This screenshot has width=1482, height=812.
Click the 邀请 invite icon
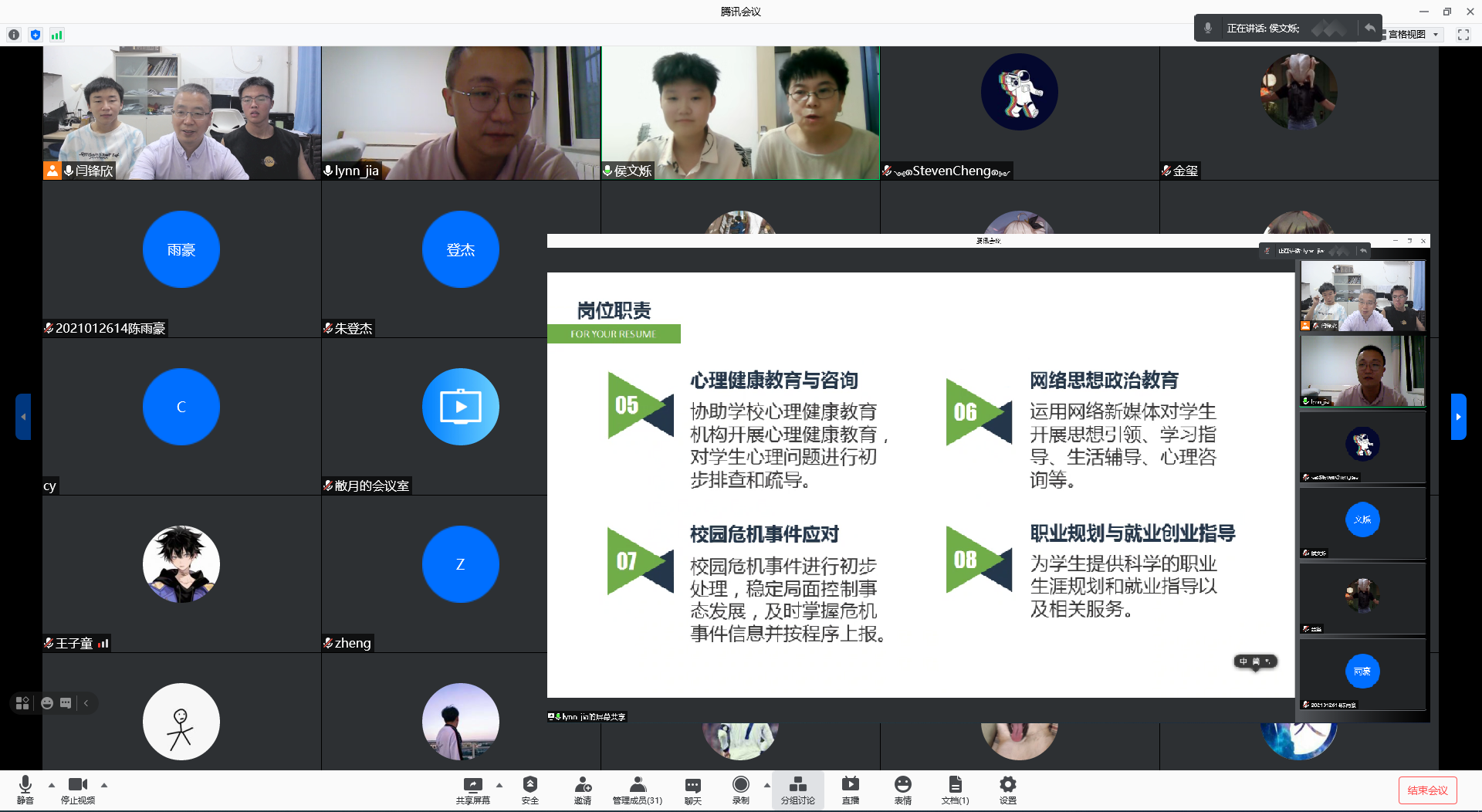pyautogui.click(x=583, y=790)
